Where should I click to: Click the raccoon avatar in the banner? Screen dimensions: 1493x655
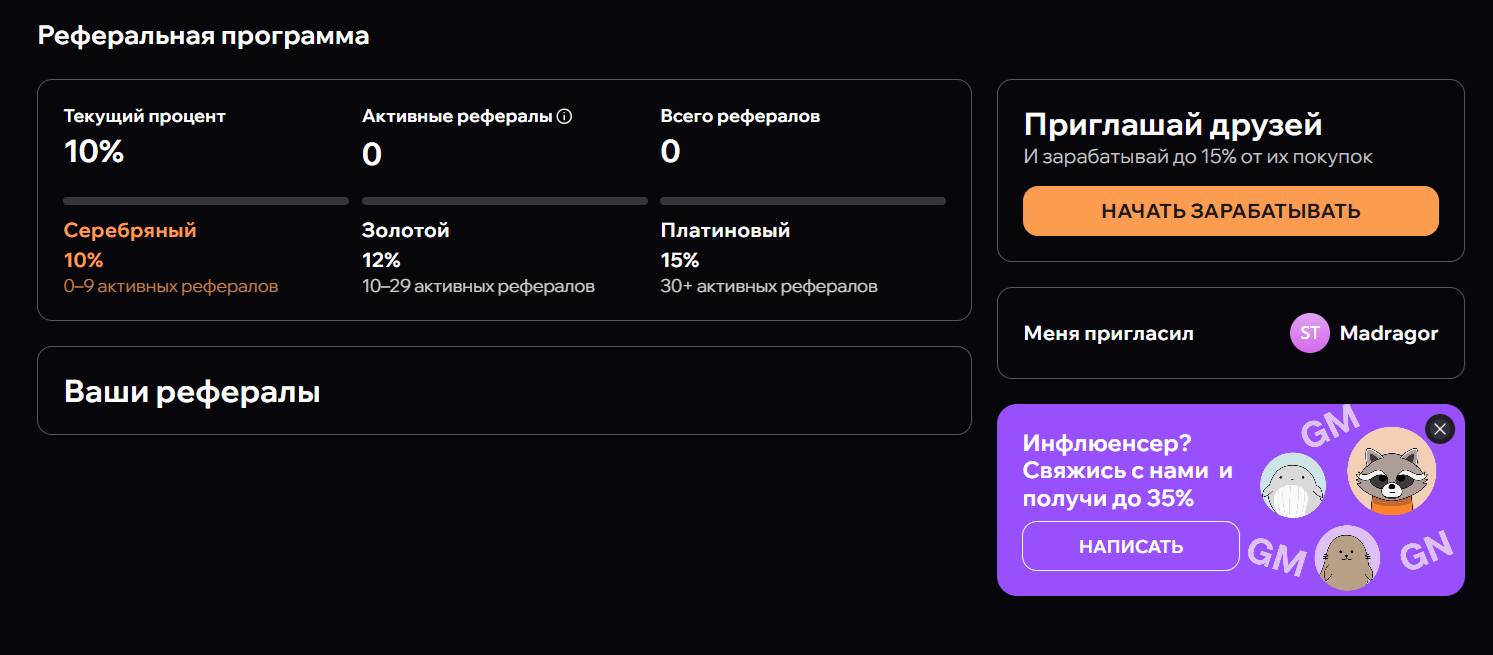(x=1391, y=471)
